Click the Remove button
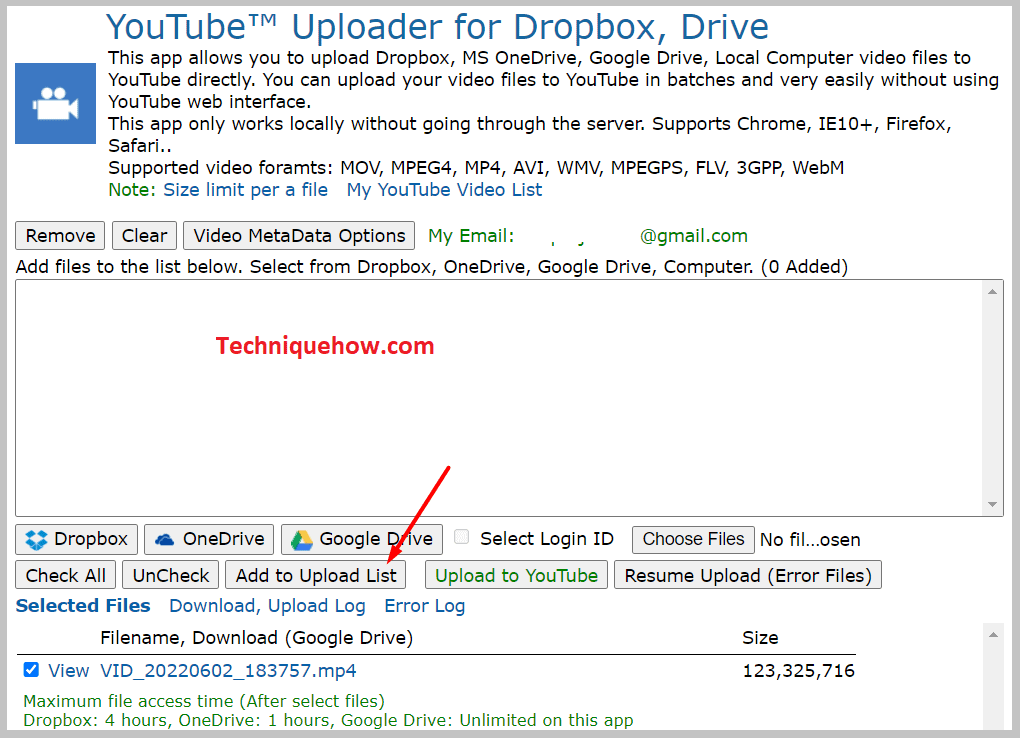 click(x=60, y=236)
